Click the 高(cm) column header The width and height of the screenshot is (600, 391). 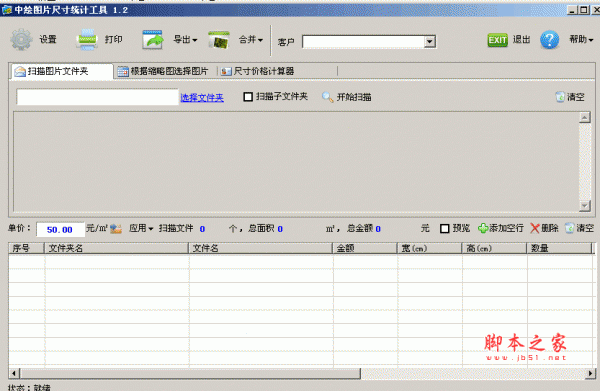494,248
